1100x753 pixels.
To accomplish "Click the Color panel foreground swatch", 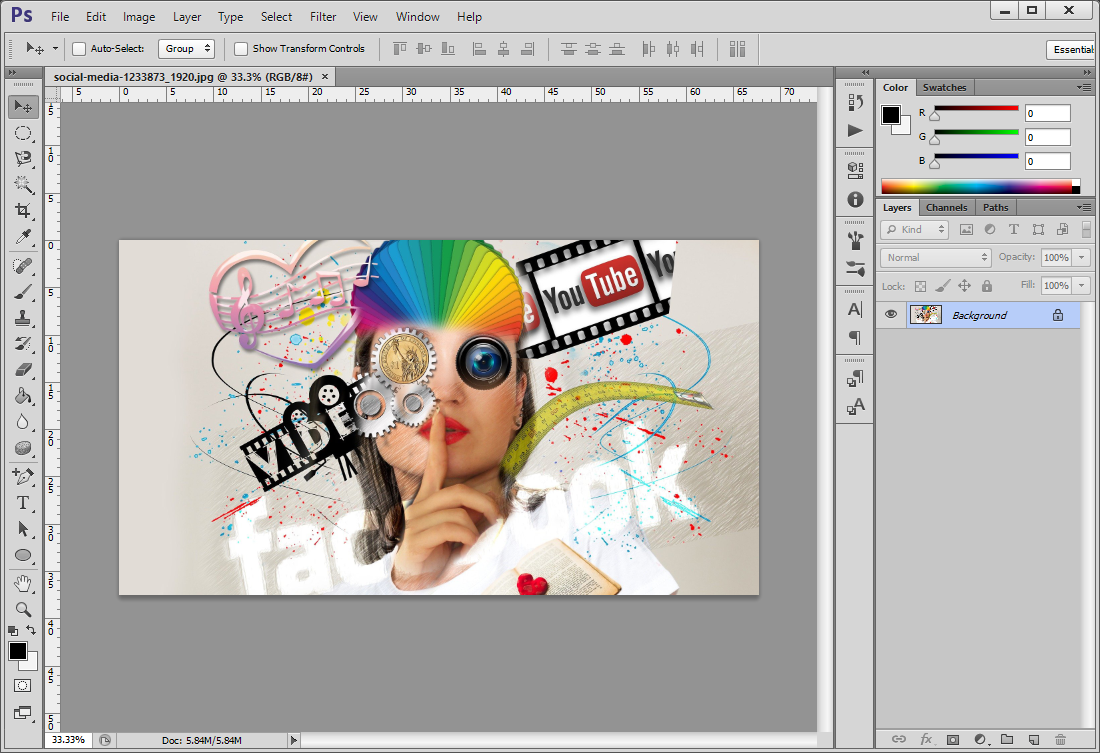I will 891,114.
